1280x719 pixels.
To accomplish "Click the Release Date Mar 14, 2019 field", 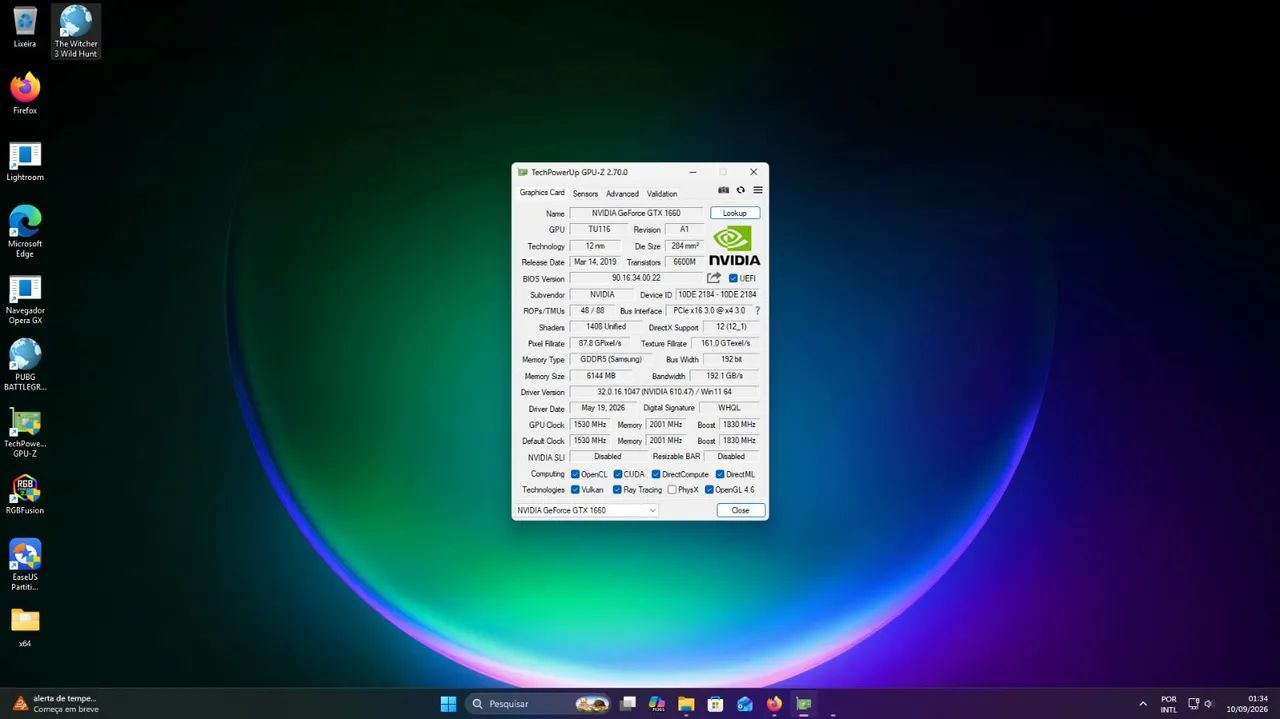I will (x=595, y=262).
